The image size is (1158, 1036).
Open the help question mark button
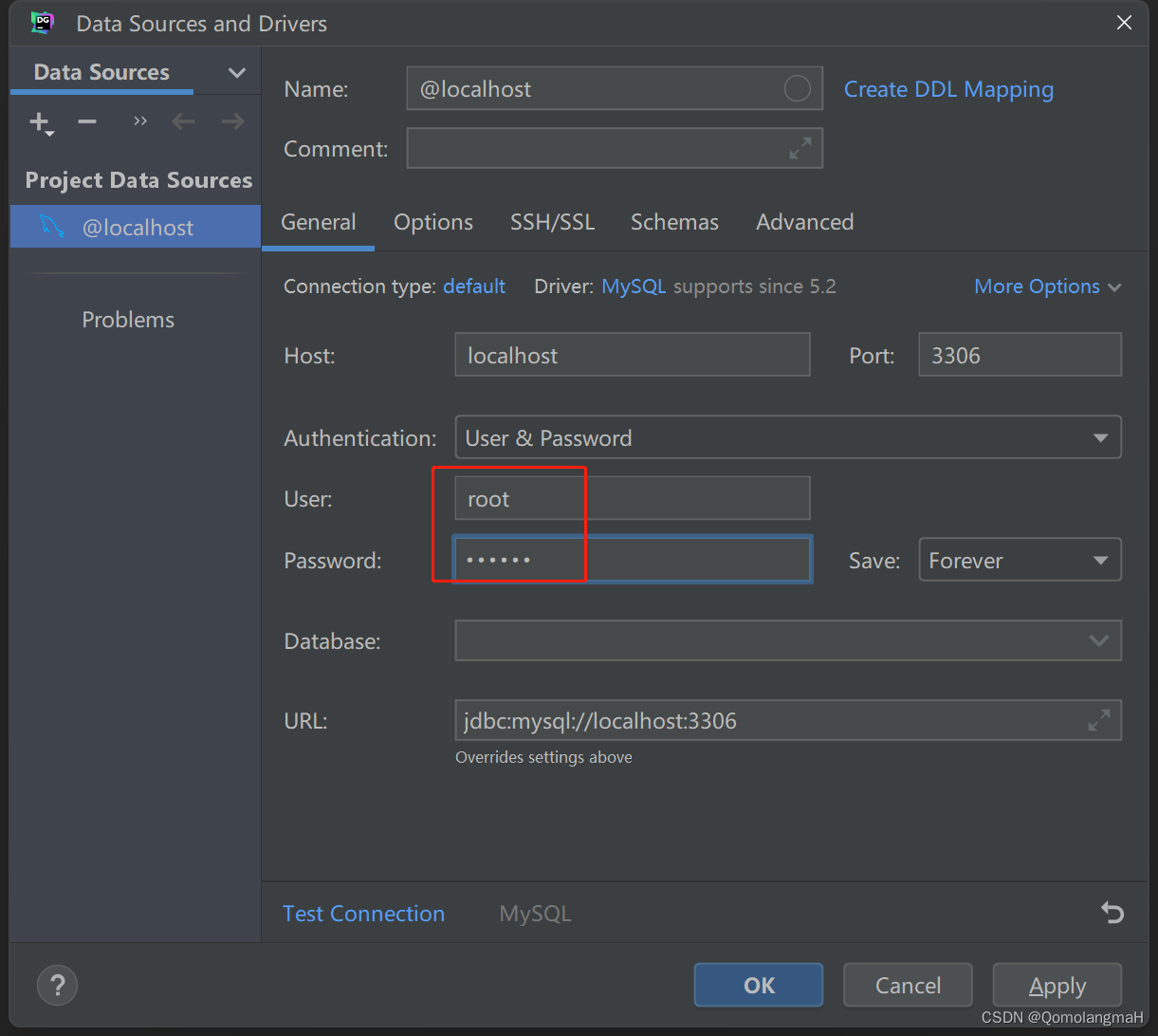57,985
